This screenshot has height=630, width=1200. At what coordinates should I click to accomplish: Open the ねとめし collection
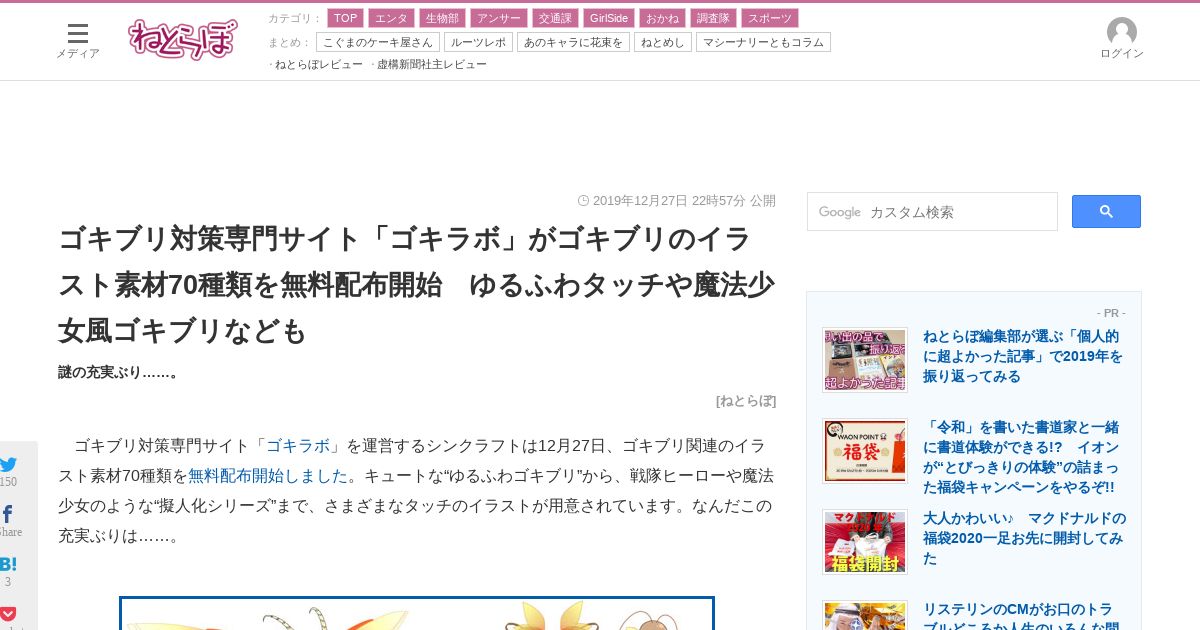663,42
